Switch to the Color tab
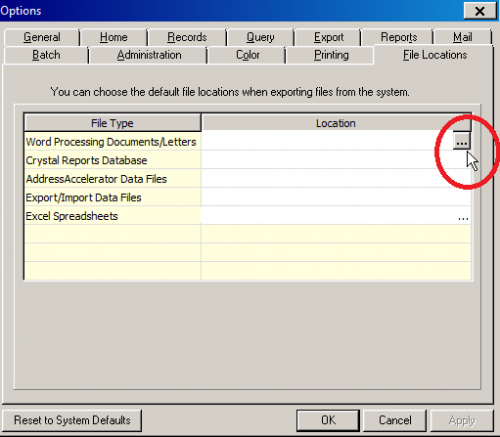 tap(248, 55)
